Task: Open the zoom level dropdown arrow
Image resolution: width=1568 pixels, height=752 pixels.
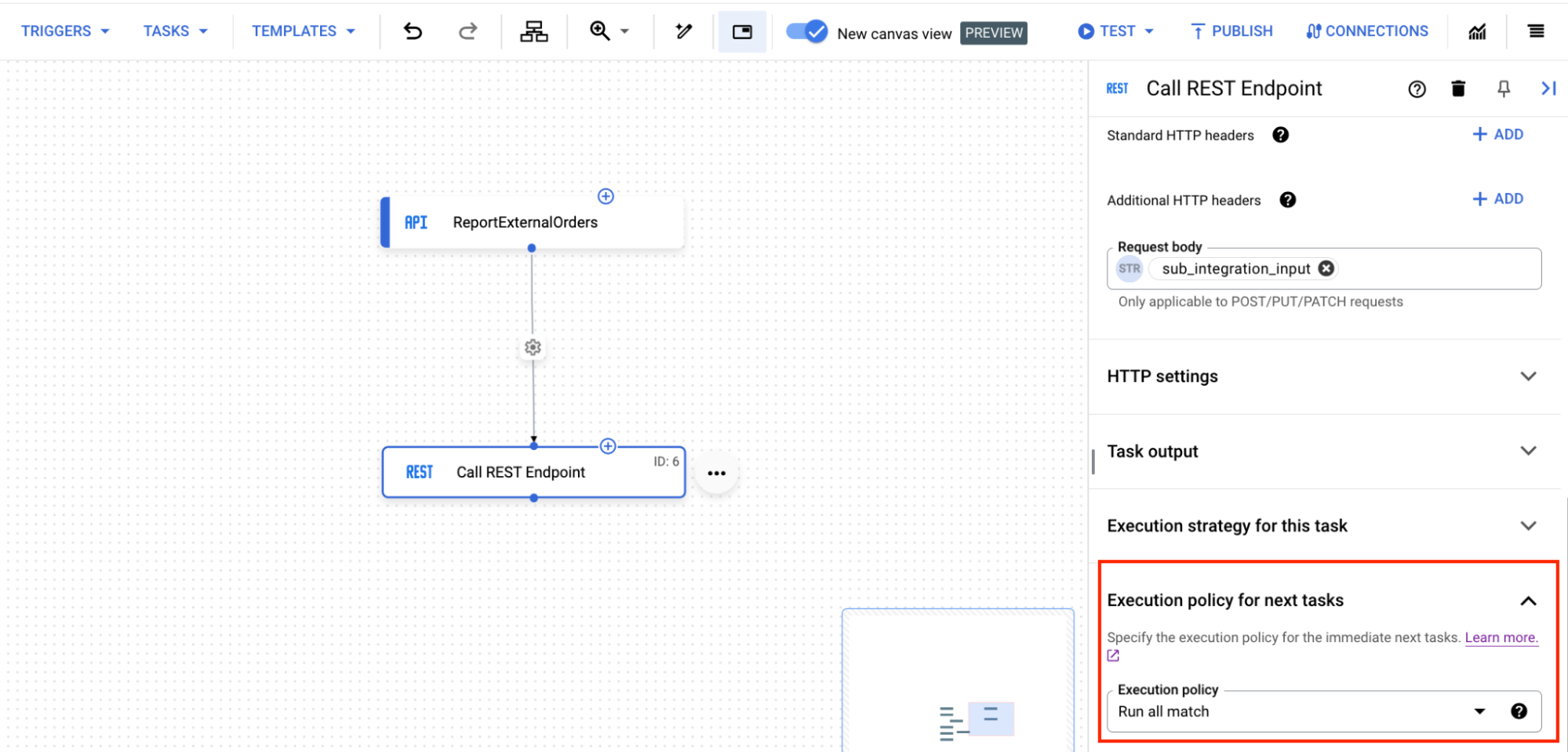Action: click(x=625, y=31)
